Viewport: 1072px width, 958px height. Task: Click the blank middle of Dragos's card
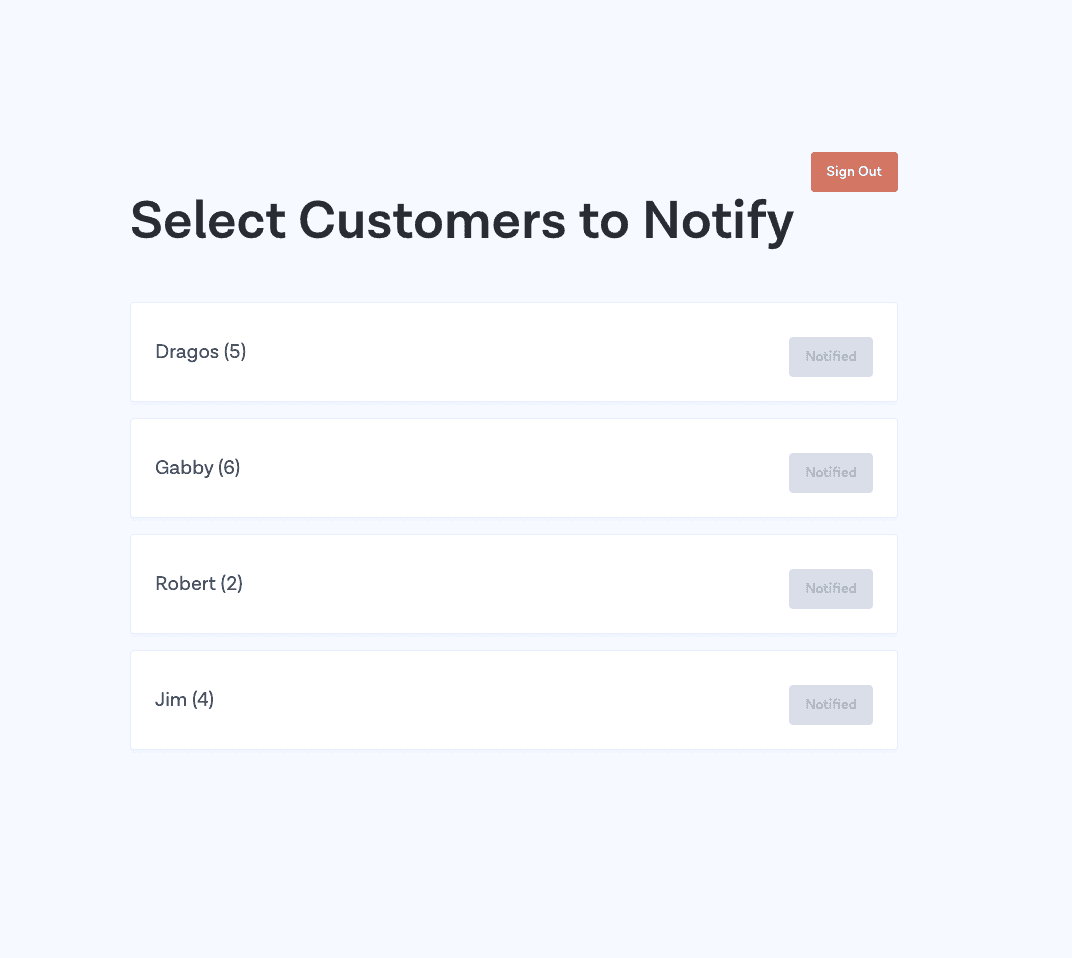[x=513, y=352]
